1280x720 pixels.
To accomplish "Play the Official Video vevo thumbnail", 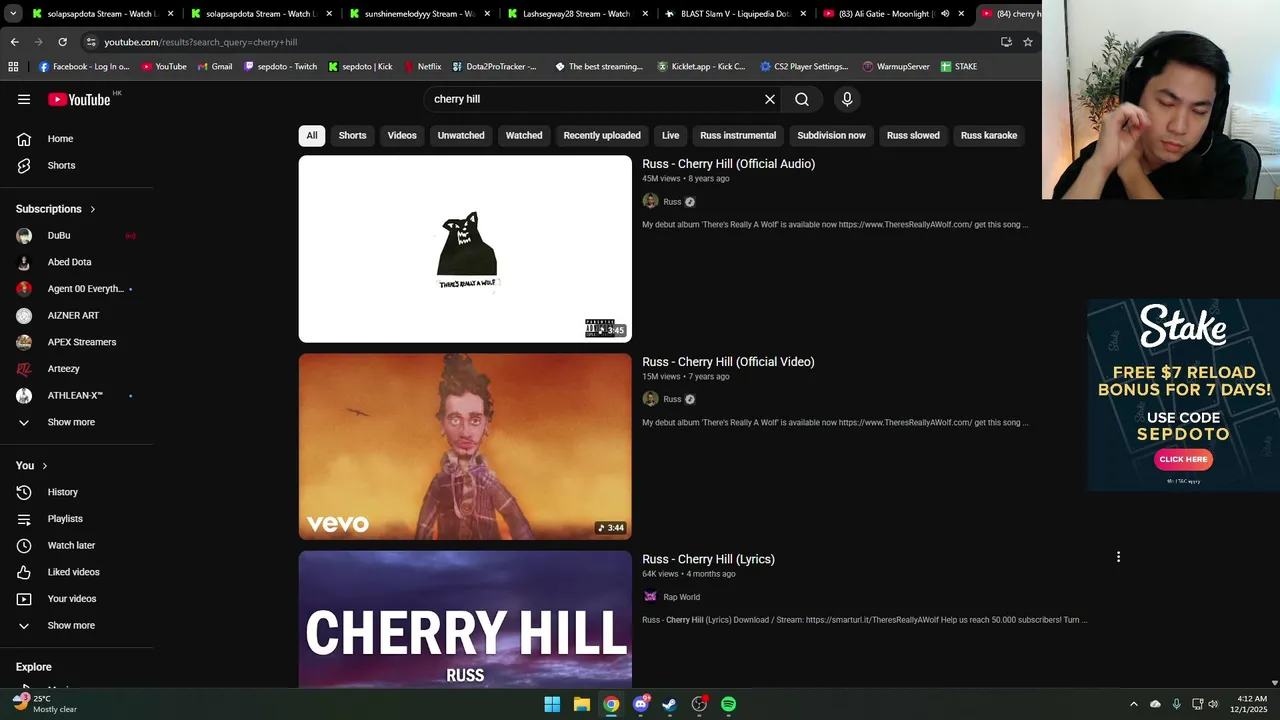I will pos(465,447).
